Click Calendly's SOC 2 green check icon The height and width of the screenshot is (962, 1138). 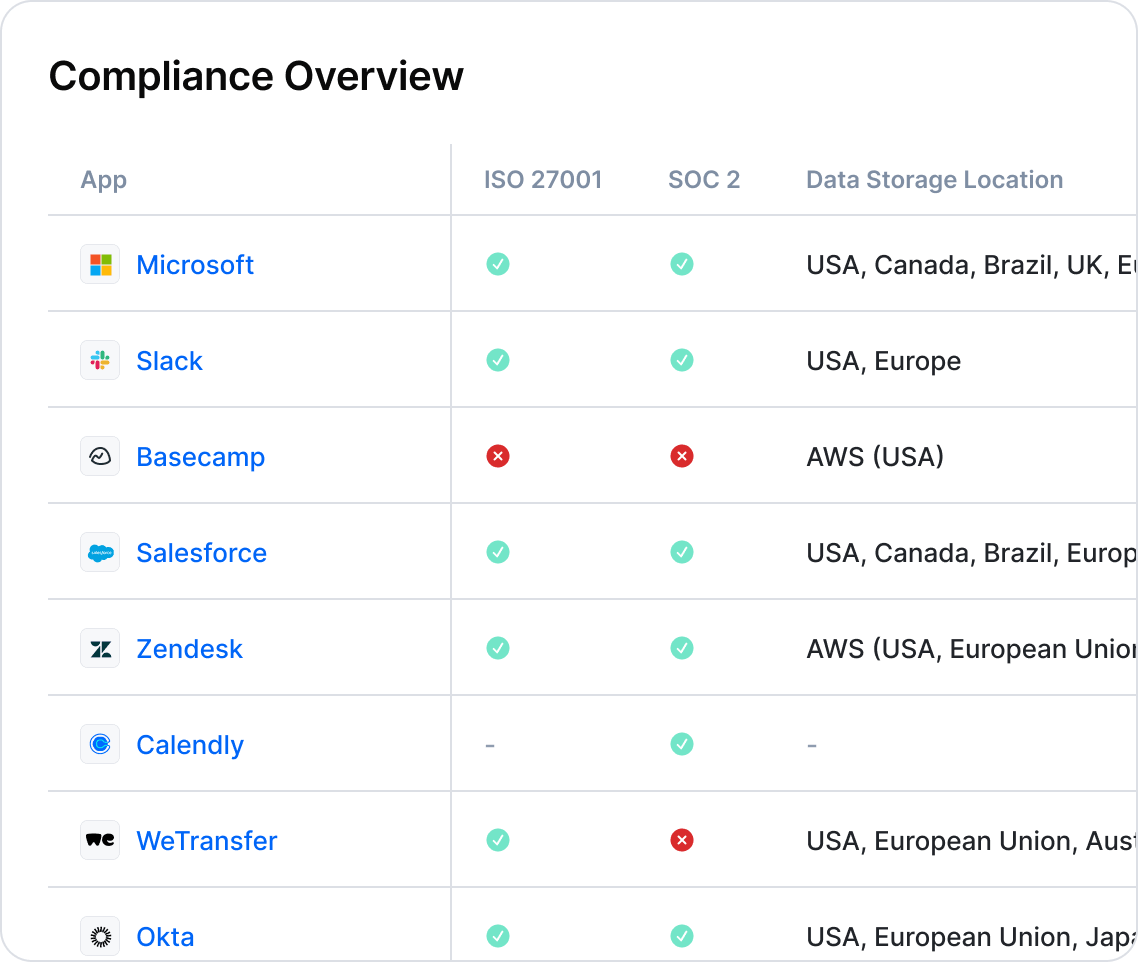[681, 744]
